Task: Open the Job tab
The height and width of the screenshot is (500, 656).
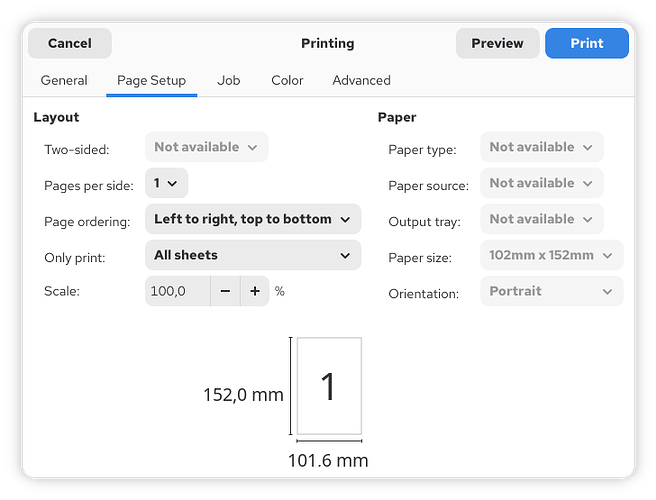Action: [x=228, y=80]
